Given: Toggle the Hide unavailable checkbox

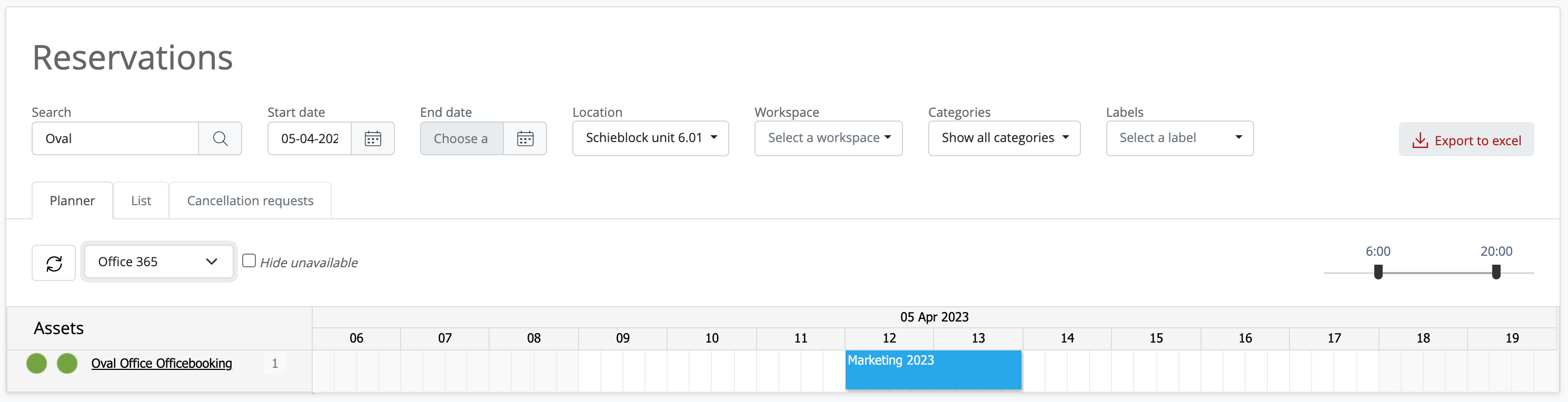Looking at the screenshot, I should (x=249, y=261).
